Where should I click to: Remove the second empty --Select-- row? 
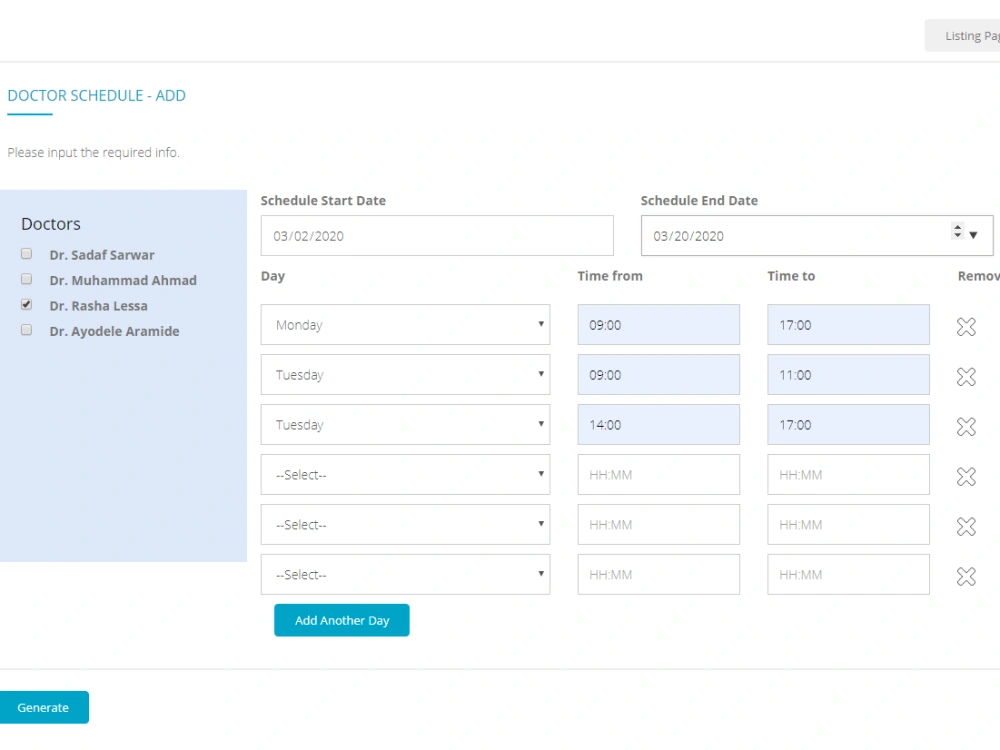pos(966,526)
